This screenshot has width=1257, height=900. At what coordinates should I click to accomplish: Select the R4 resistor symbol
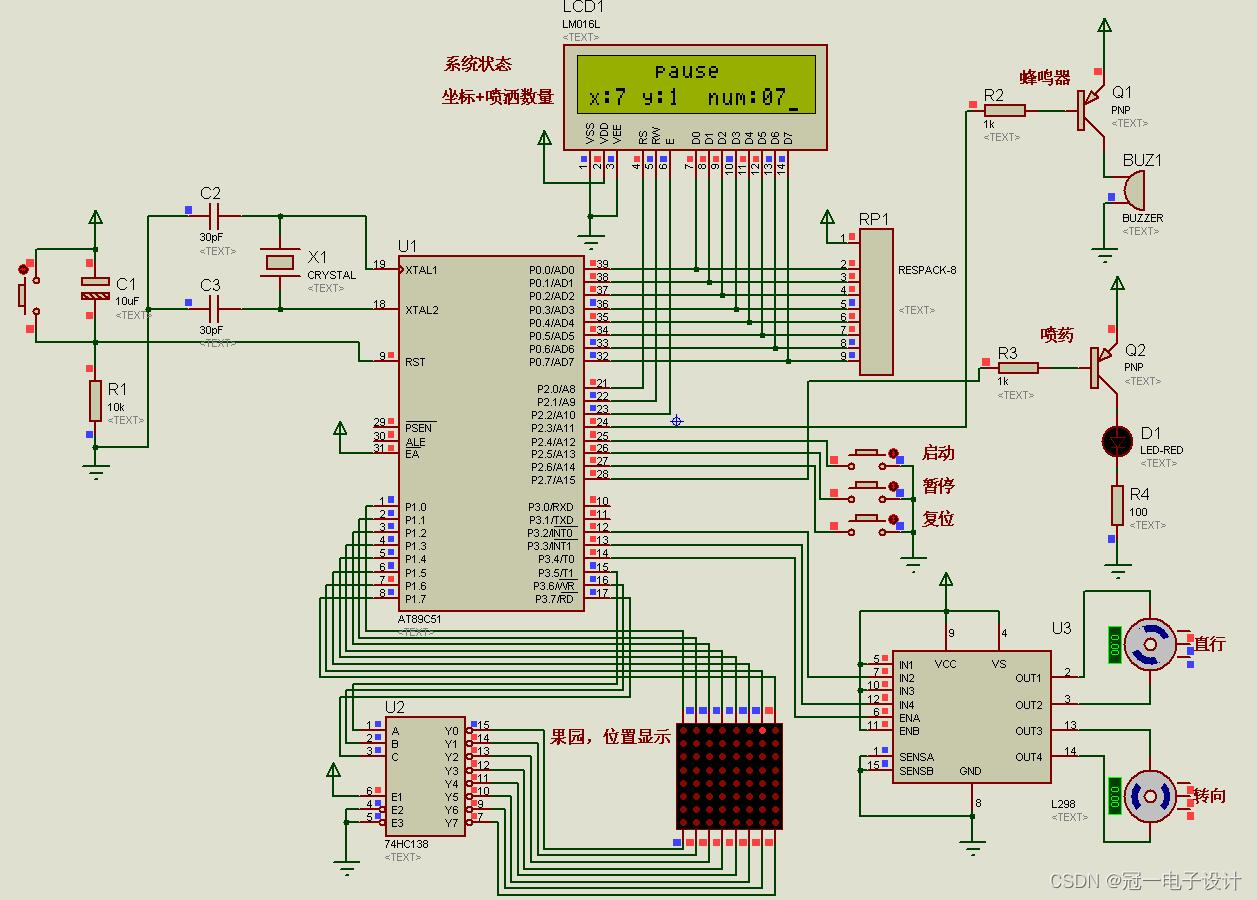pyautogui.click(x=1117, y=505)
